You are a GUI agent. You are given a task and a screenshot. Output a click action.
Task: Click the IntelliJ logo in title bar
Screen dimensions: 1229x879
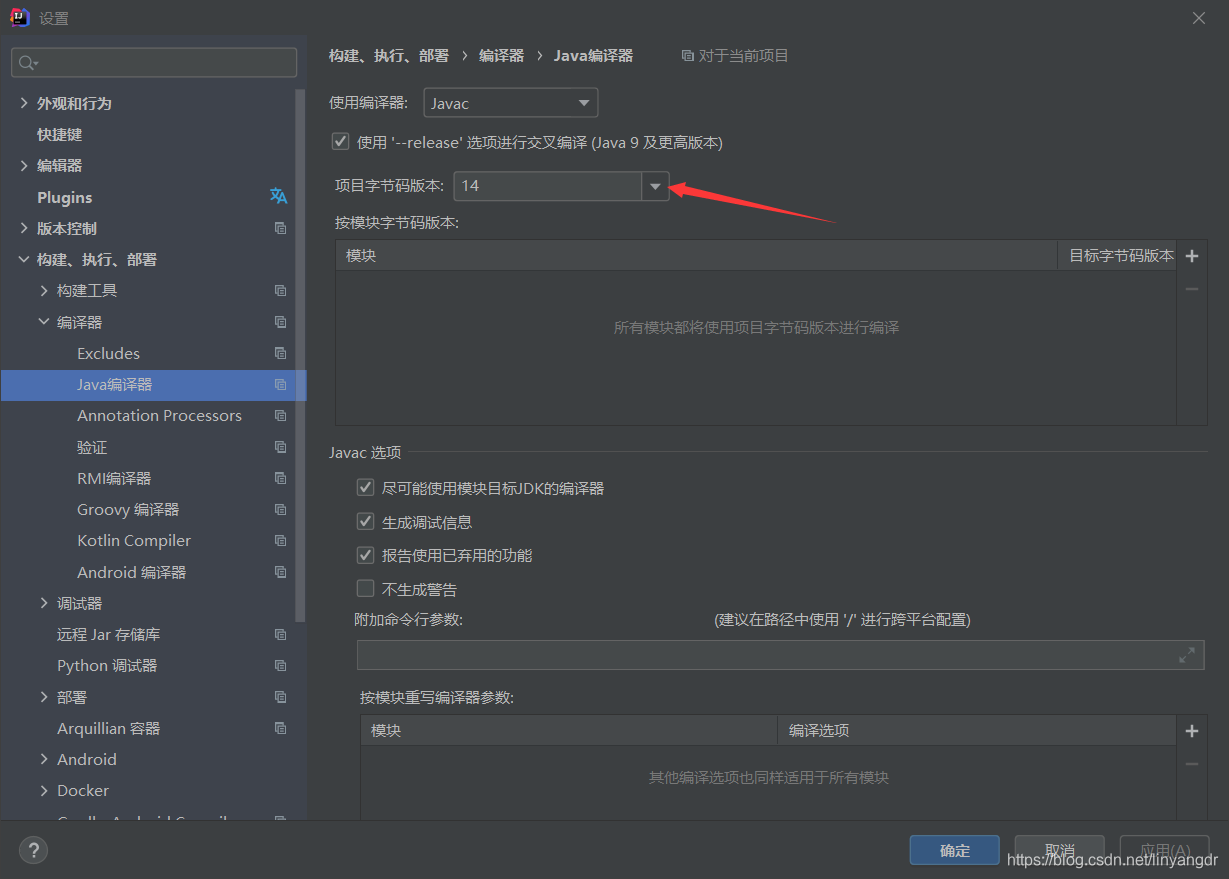point(19,18)
